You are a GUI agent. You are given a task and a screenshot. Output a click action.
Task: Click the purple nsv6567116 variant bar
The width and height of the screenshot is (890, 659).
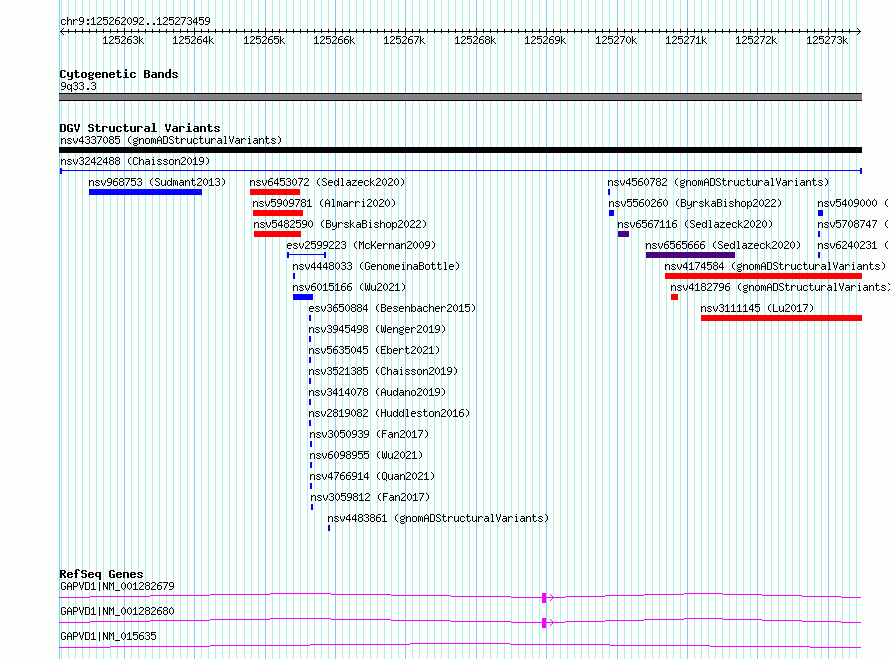pos(623,234)
